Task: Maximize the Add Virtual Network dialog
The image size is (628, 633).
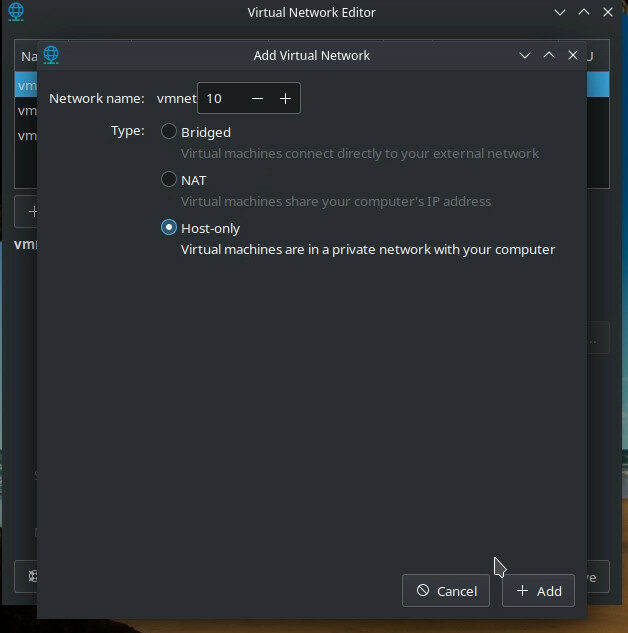Action: [549, 55]
